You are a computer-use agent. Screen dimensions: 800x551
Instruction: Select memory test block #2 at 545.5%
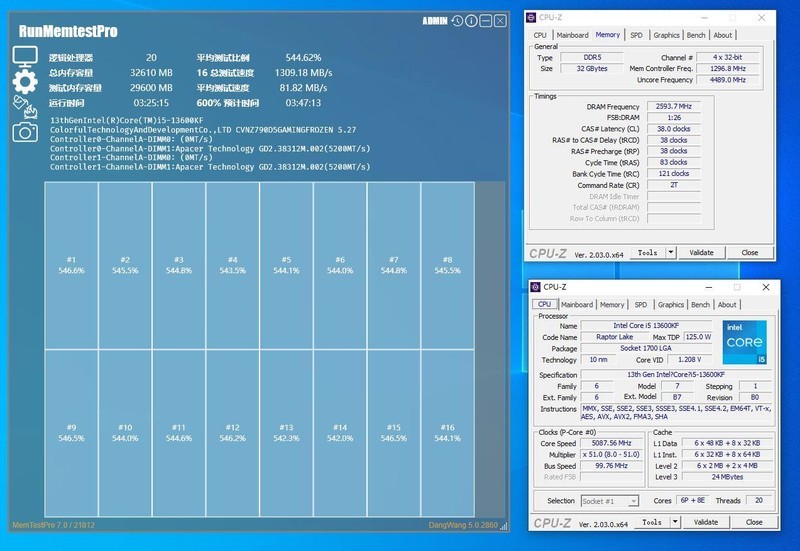[x=125, y=265]
